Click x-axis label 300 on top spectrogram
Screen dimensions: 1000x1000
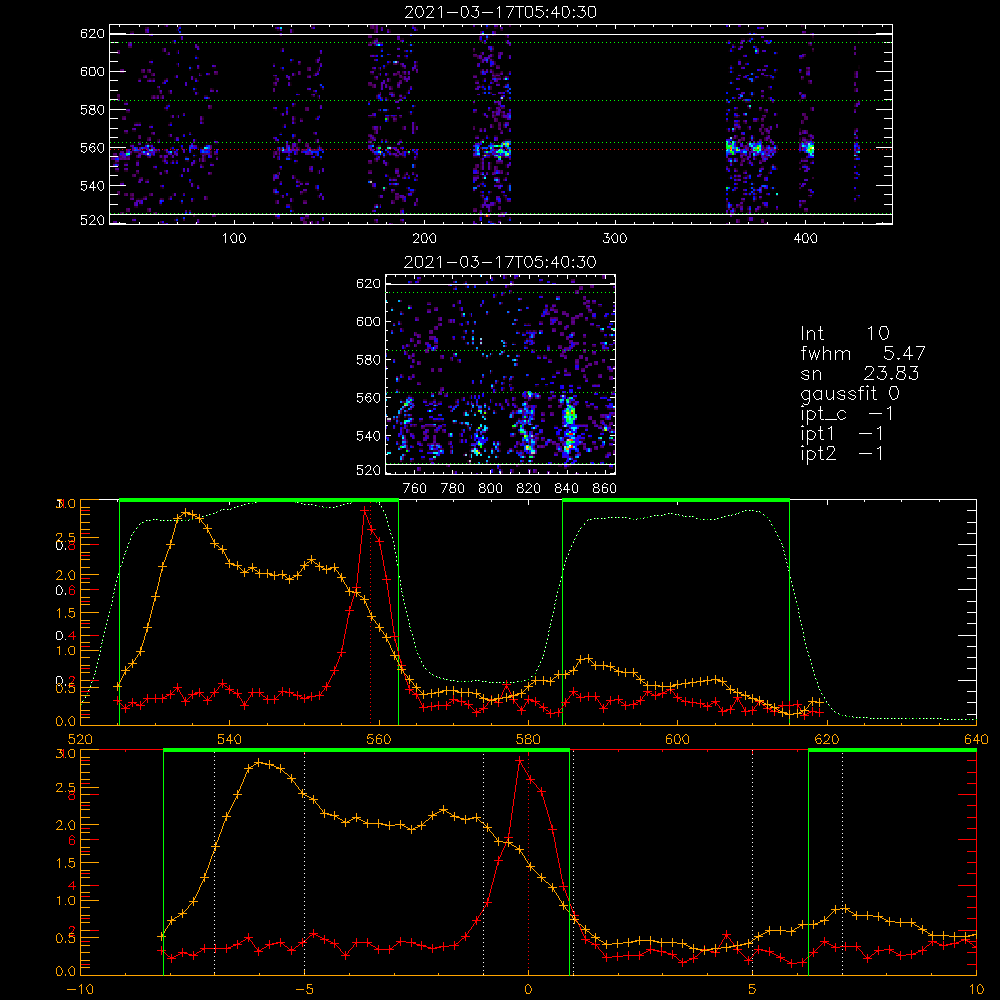(615, 239)
